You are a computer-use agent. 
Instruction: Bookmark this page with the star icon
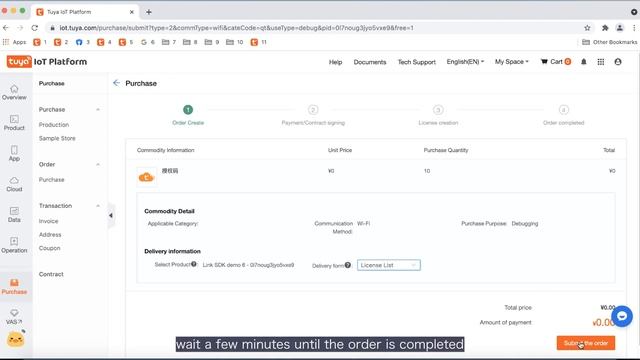pyautogui.click(x=587, y=28)
